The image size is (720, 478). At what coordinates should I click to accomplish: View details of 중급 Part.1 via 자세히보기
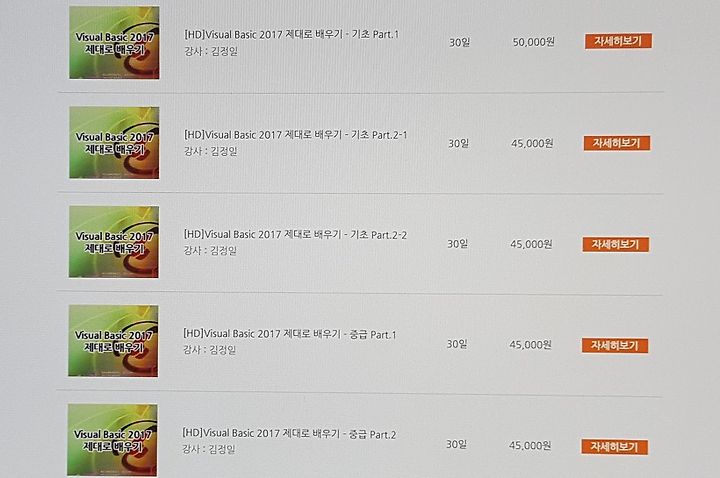pos(615,345)
